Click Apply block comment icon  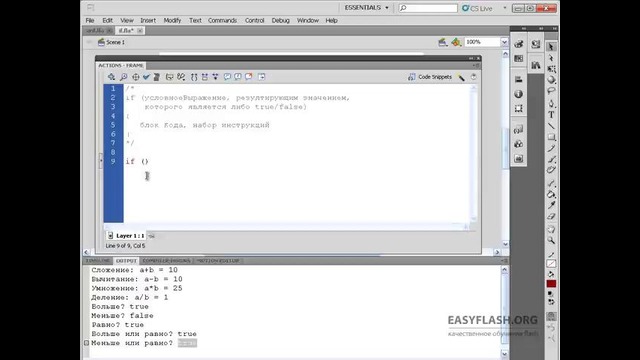coord(227,77)
